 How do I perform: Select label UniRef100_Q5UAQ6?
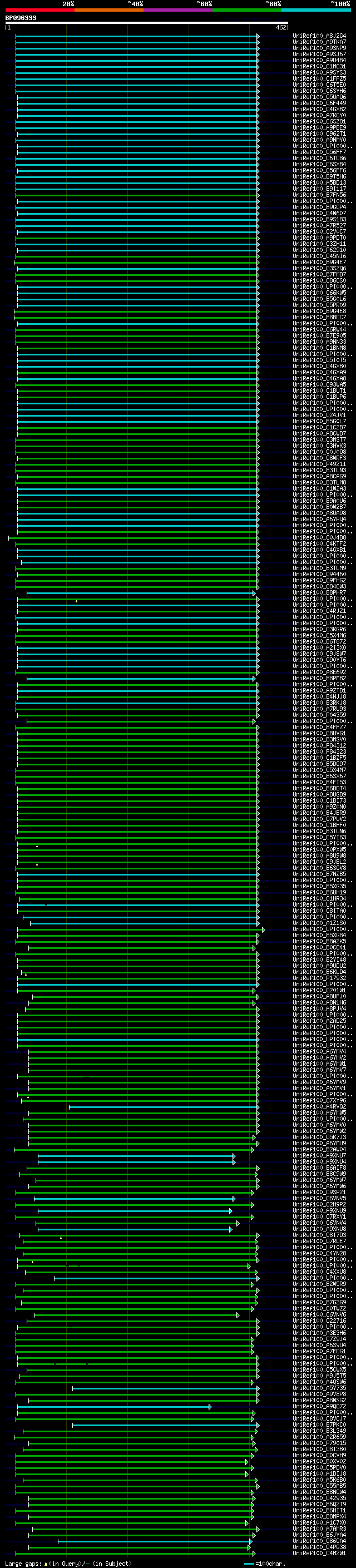click(x=319, y=97)
